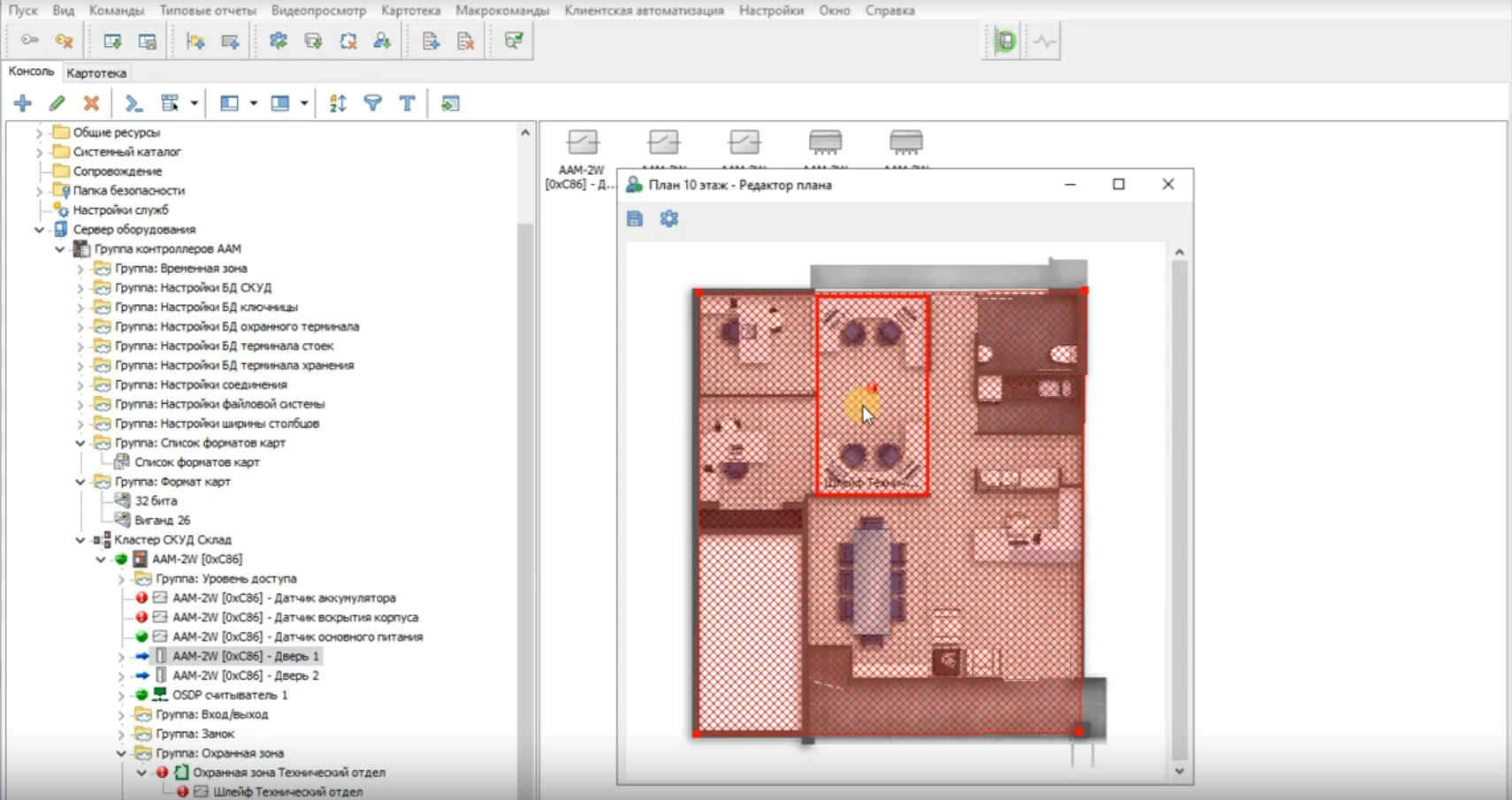Screen dimensions: 1512x800
Task: Open plan editor settings gear icon
Action: (669, 218)
